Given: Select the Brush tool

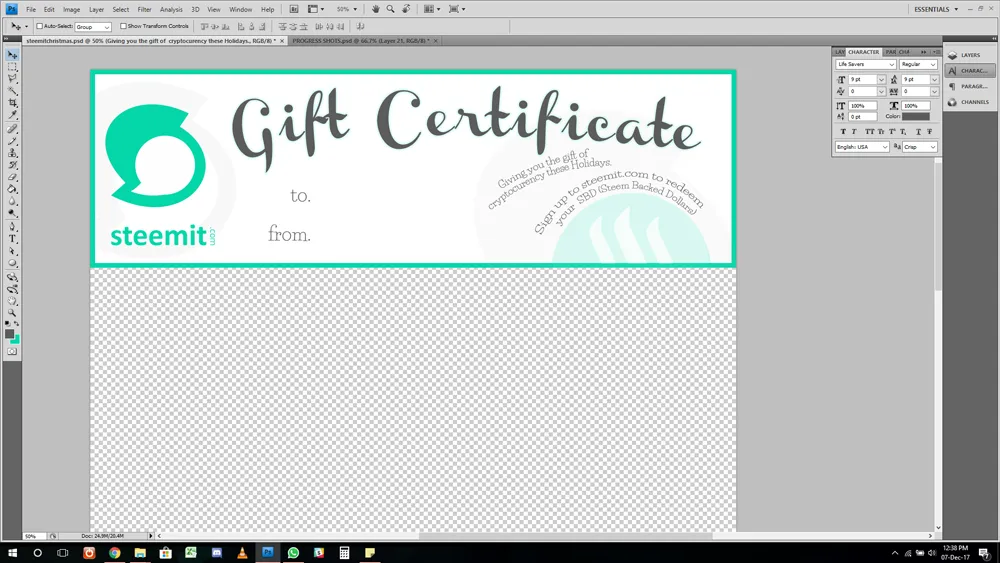Looking at the screenshot, I should pos(12,142).
